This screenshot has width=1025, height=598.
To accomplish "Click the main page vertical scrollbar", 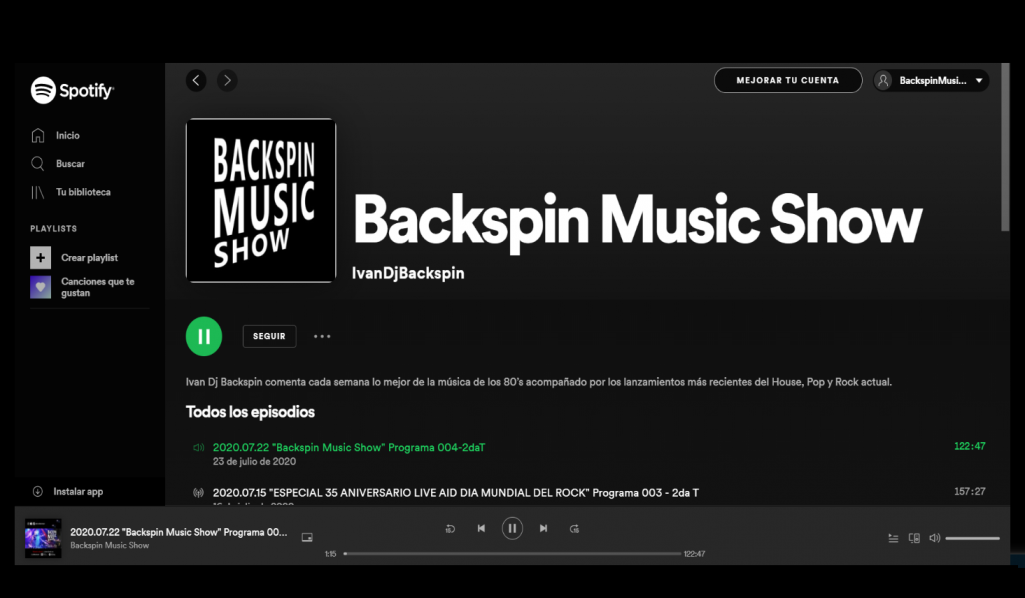I will click(1005, 147).
